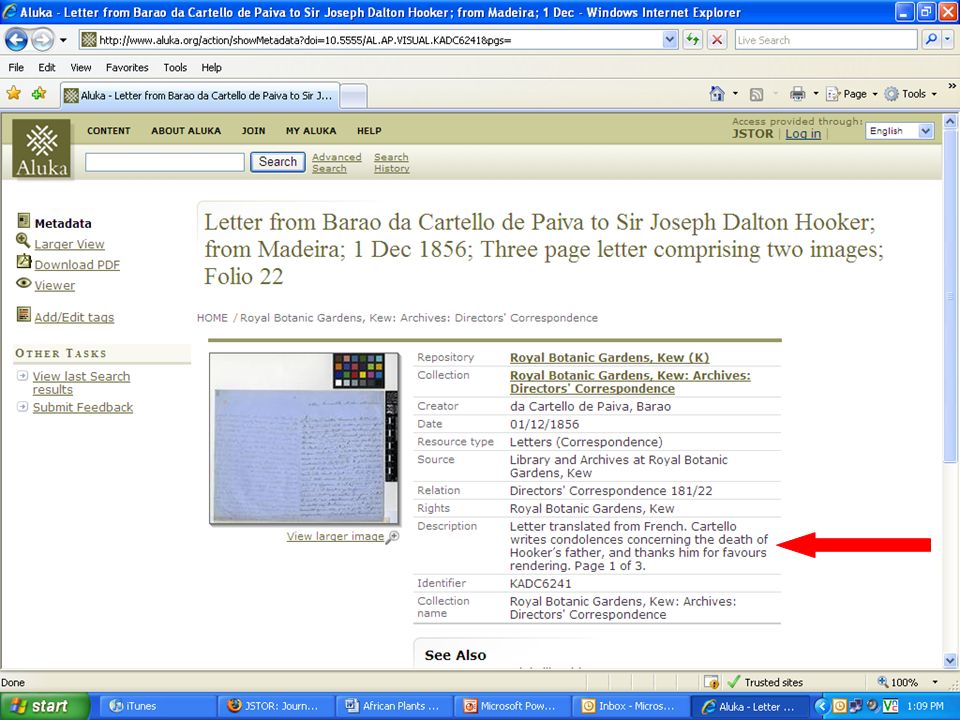Switch to iTunes in the taskbar
The image size is (960, 720).
(x=157, y=706)
